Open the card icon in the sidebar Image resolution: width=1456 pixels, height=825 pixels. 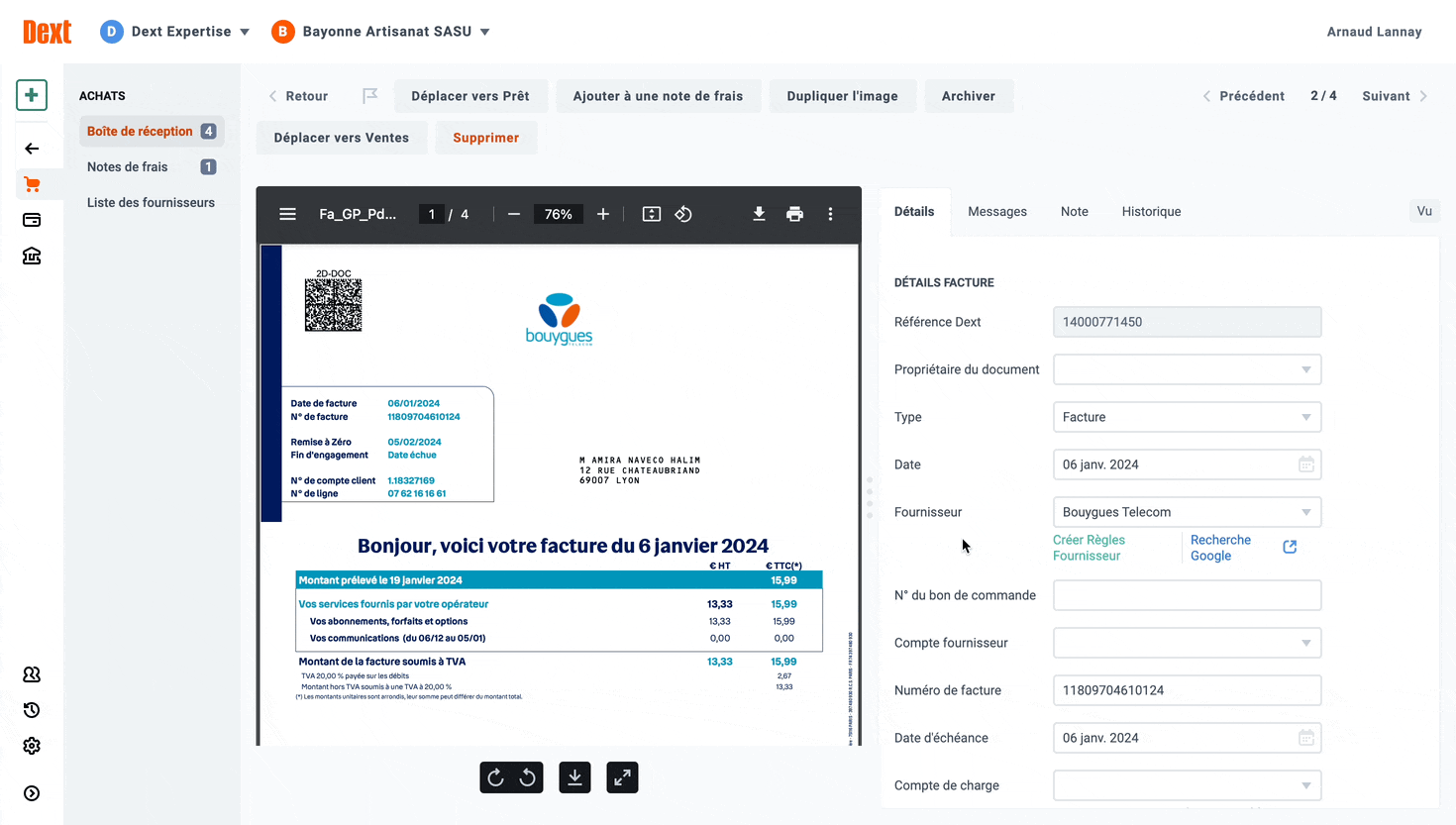(32, 220)
